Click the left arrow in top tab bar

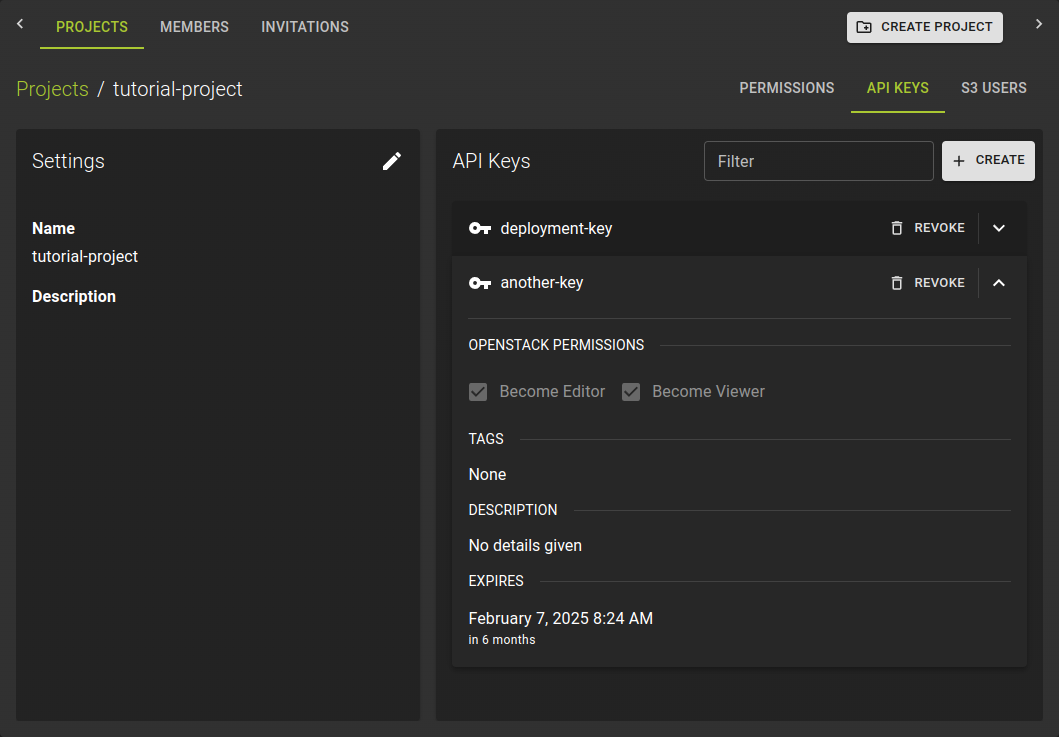tap(20, 24)
